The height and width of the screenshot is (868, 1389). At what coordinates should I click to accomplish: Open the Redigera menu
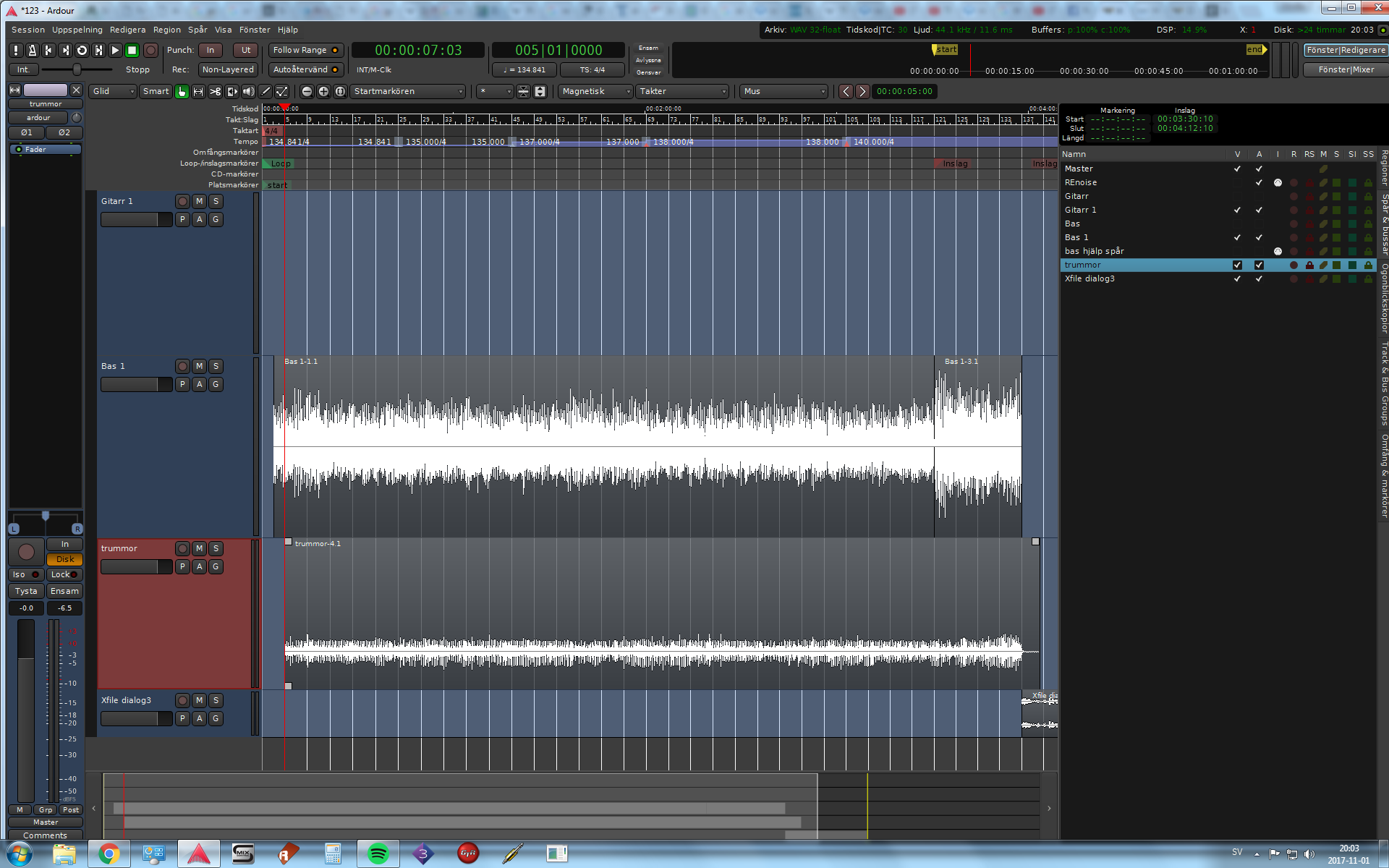(127, 30)
